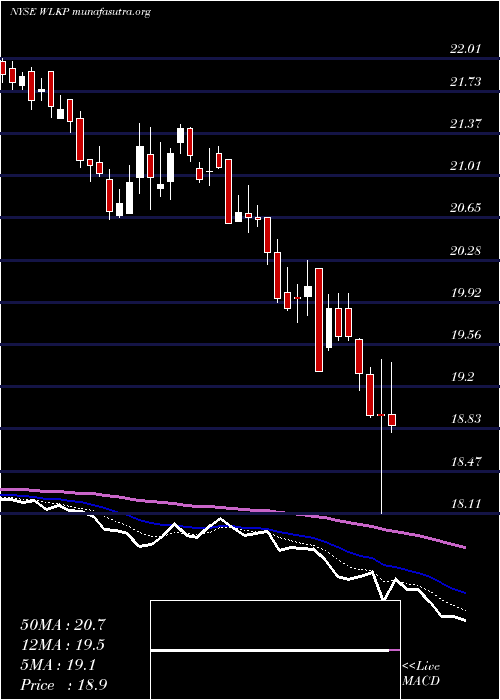Click the 5MA : 19.1 readout
Viewport: 500px width, 700px height.
[58, 665]
